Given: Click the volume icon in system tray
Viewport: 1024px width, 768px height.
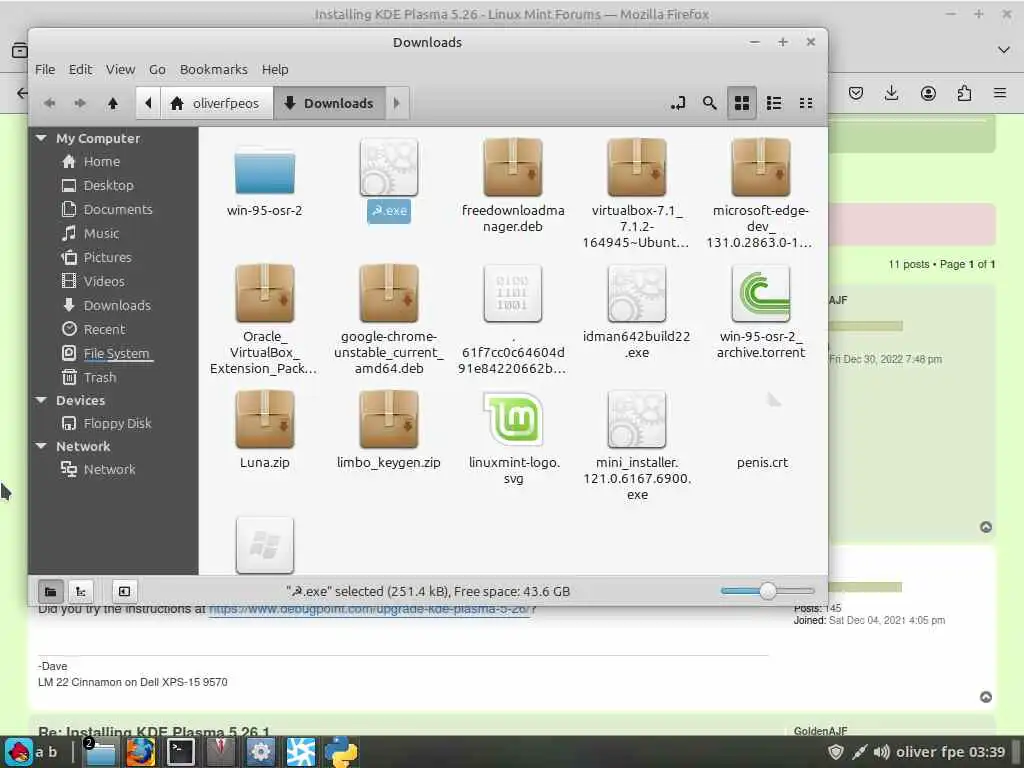Looking at the screenshot, I should pyautogui.click(x=882, y=752).
